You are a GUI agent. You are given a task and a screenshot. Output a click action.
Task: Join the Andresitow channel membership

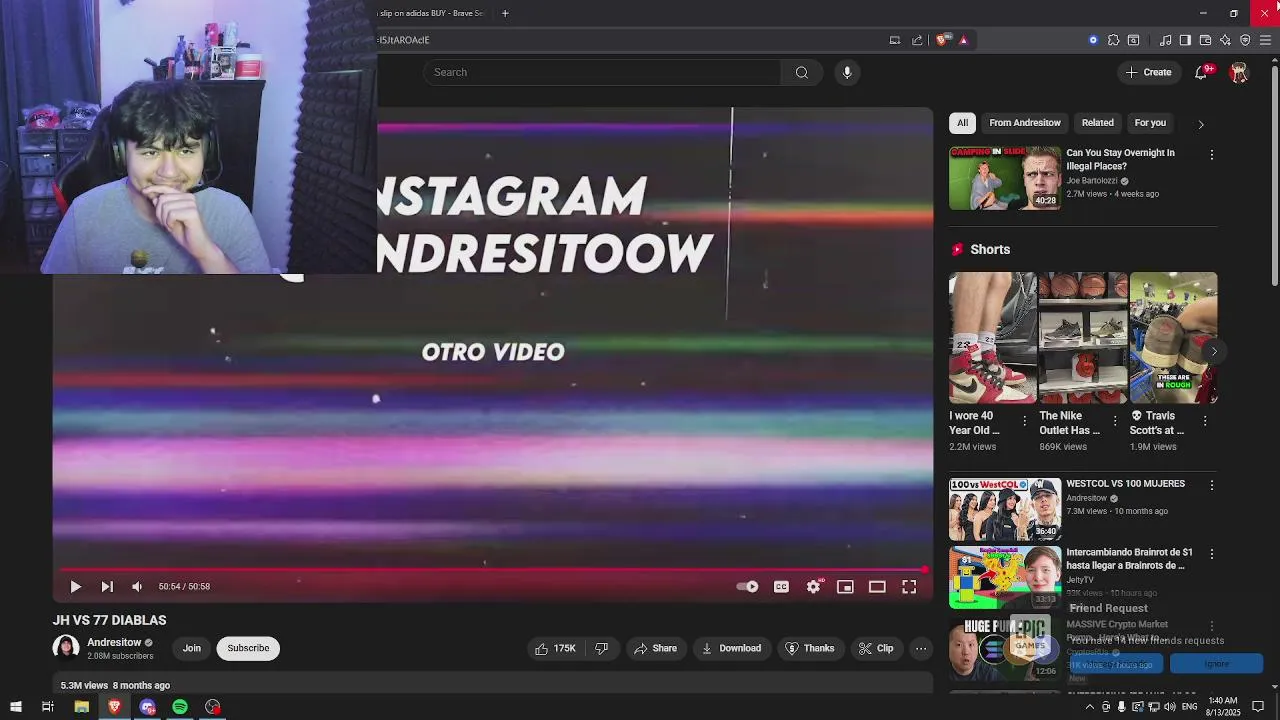[x=191, y=648]
